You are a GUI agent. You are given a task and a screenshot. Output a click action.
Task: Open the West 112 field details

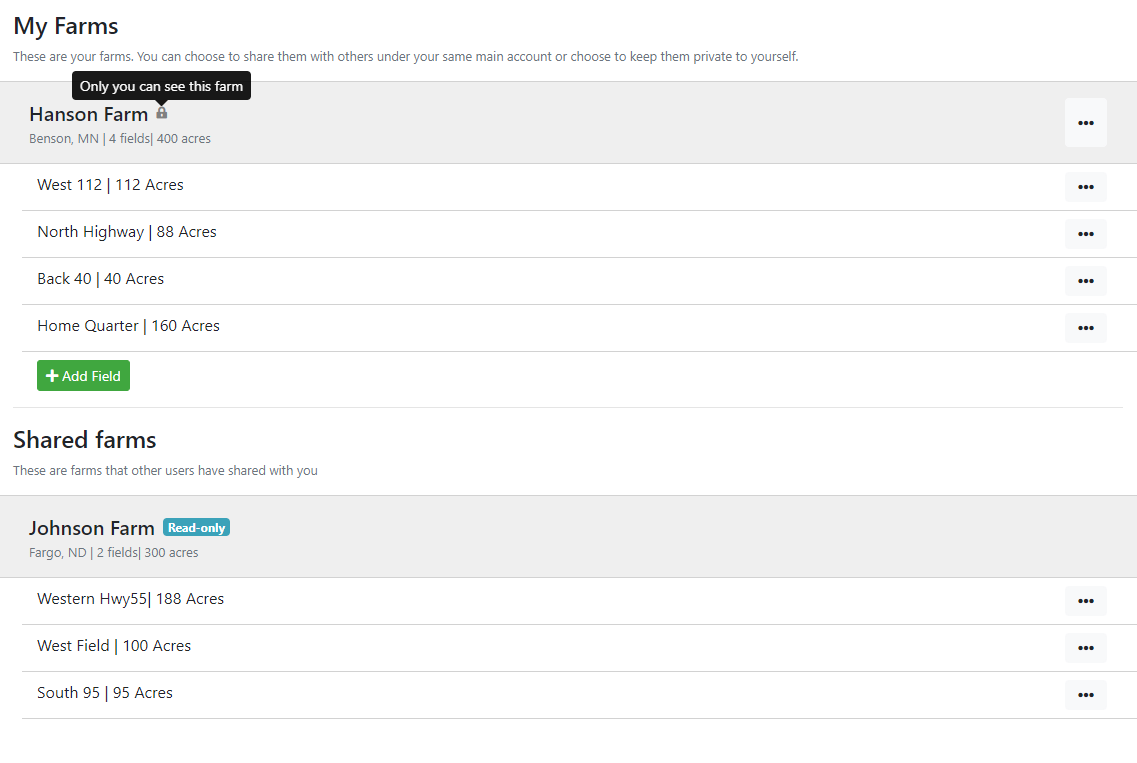click(x=110, y=184)
